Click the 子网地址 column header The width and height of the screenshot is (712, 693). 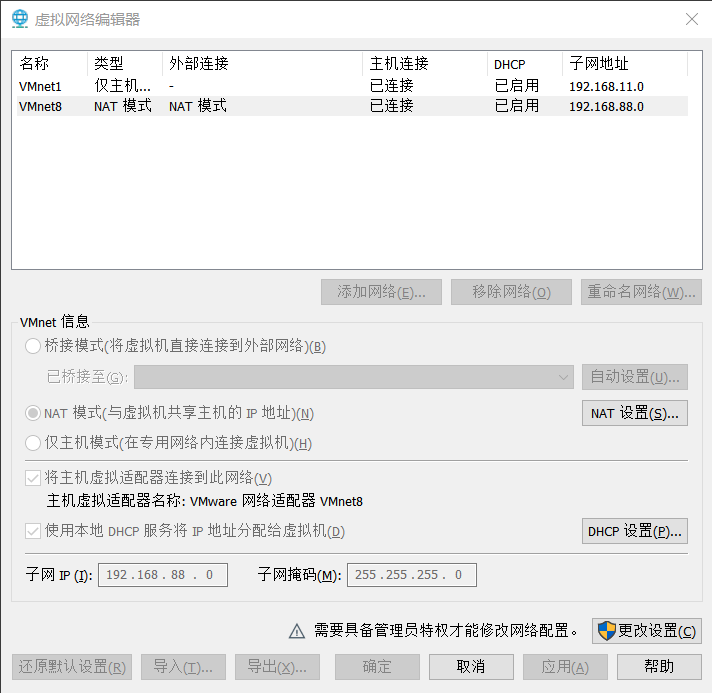(x=625, y=64)
